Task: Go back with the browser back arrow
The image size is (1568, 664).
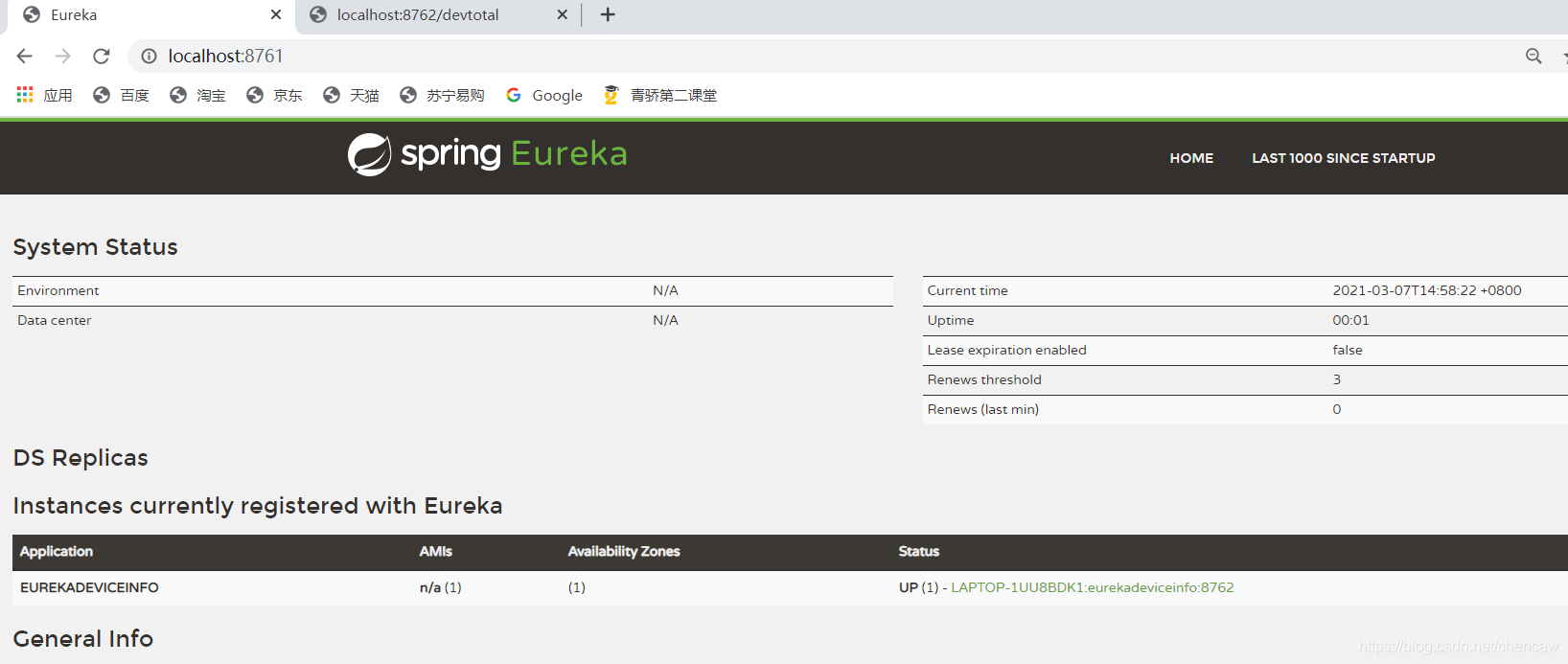Action: tap(25, 57)
